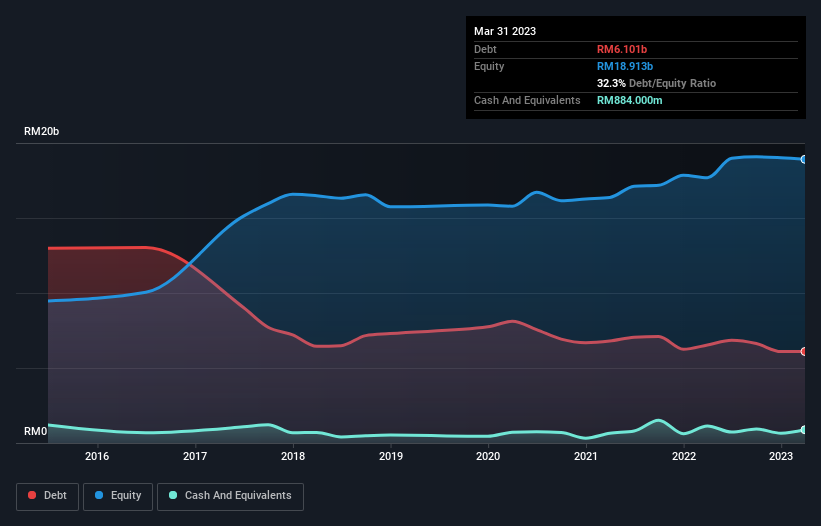Click the 2019 x-axis label
Screen dimensions: 821x526
(391, 456)
